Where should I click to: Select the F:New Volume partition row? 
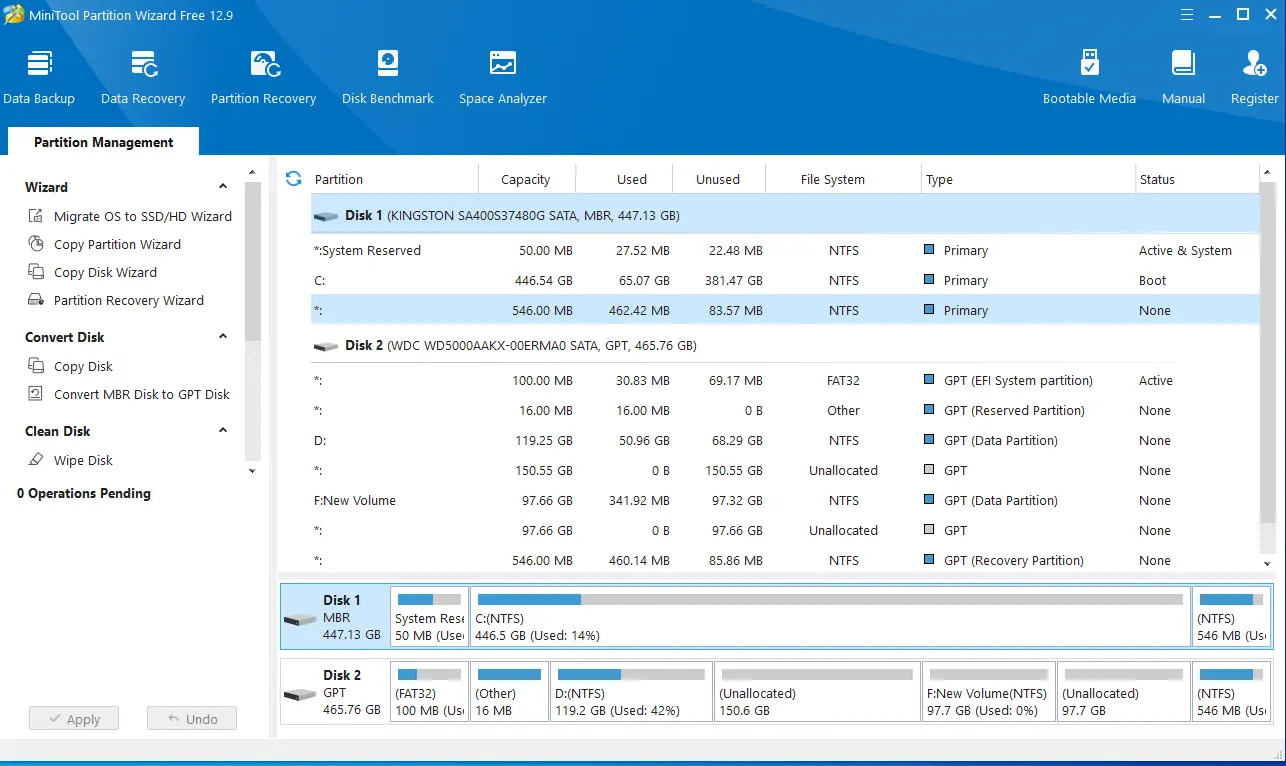(786, 500)
